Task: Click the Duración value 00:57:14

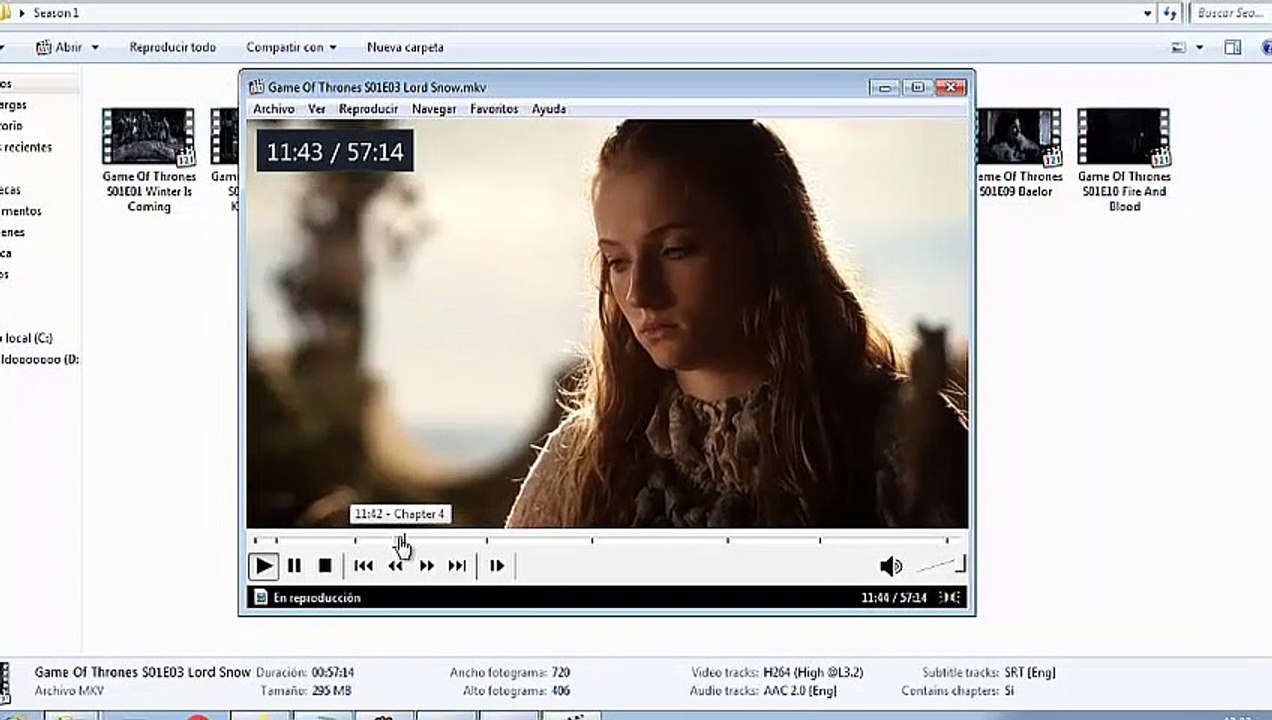Action: point(333,673)
